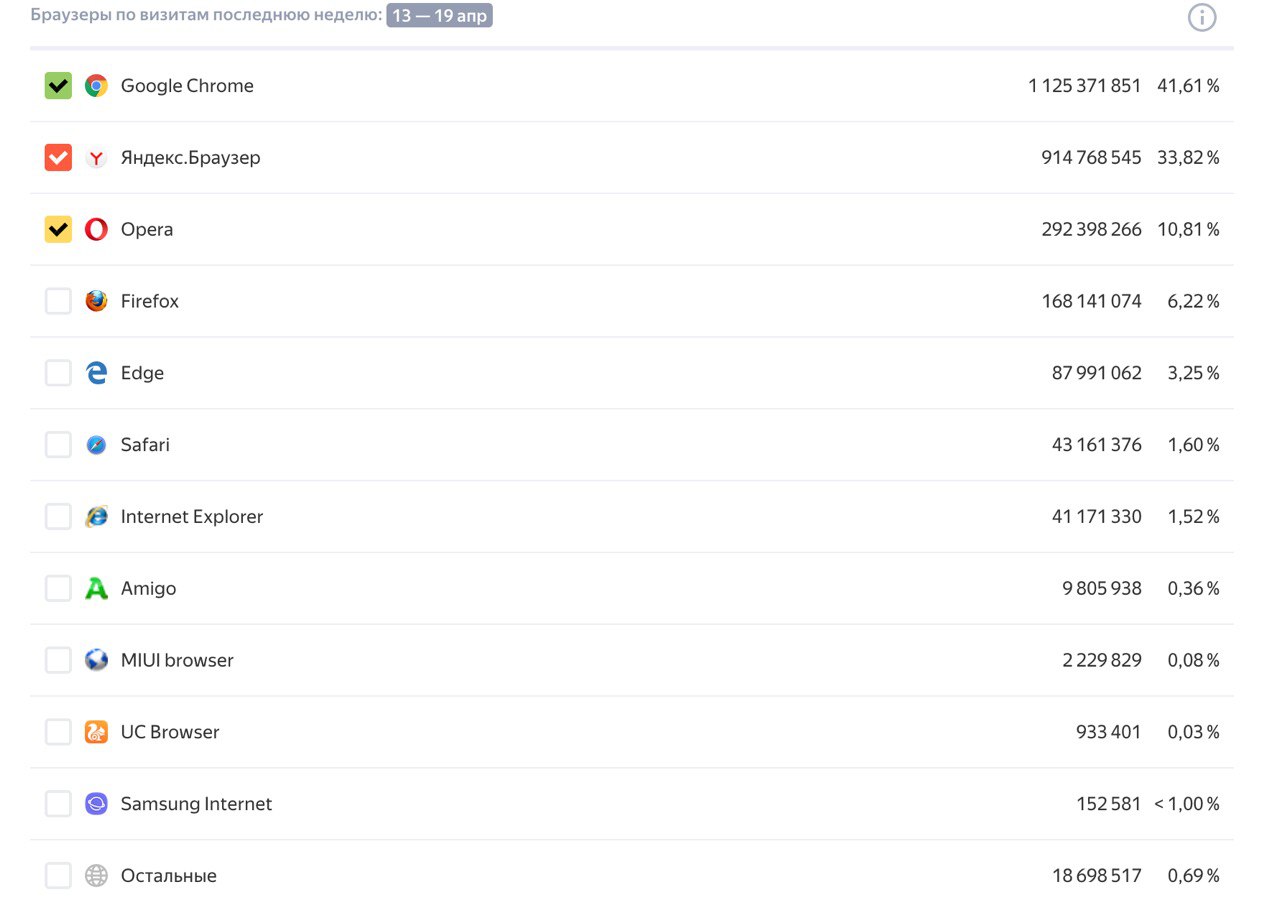Click the visits value 43 161 376
1280x908 pixels.
click(1097, 445)
